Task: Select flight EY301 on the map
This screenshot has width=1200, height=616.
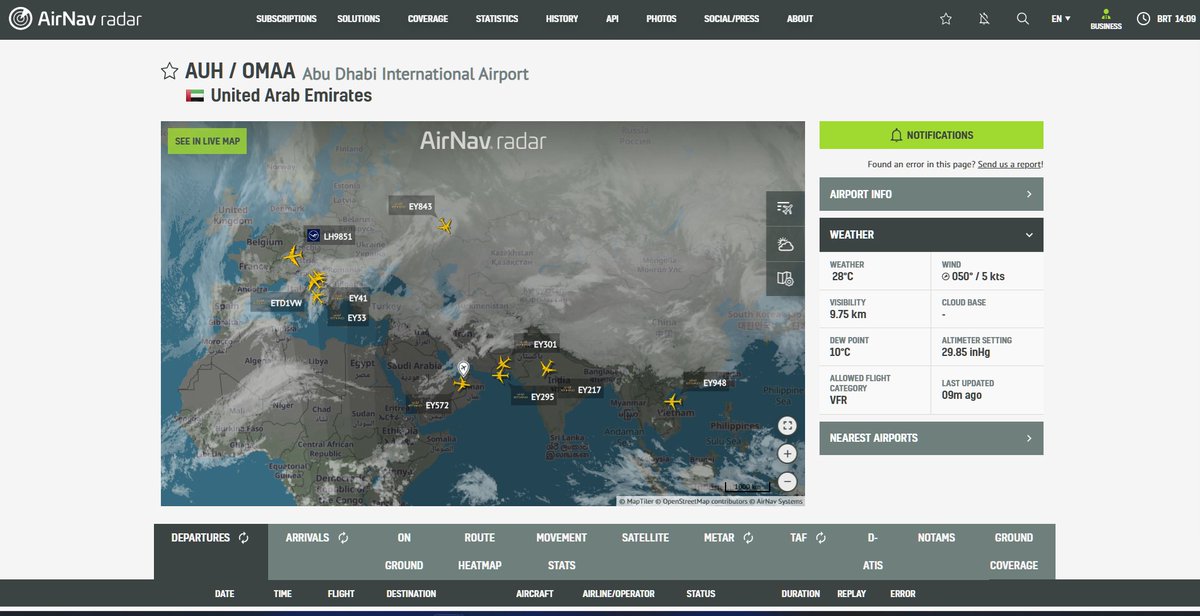Action: tap(537, 344)
